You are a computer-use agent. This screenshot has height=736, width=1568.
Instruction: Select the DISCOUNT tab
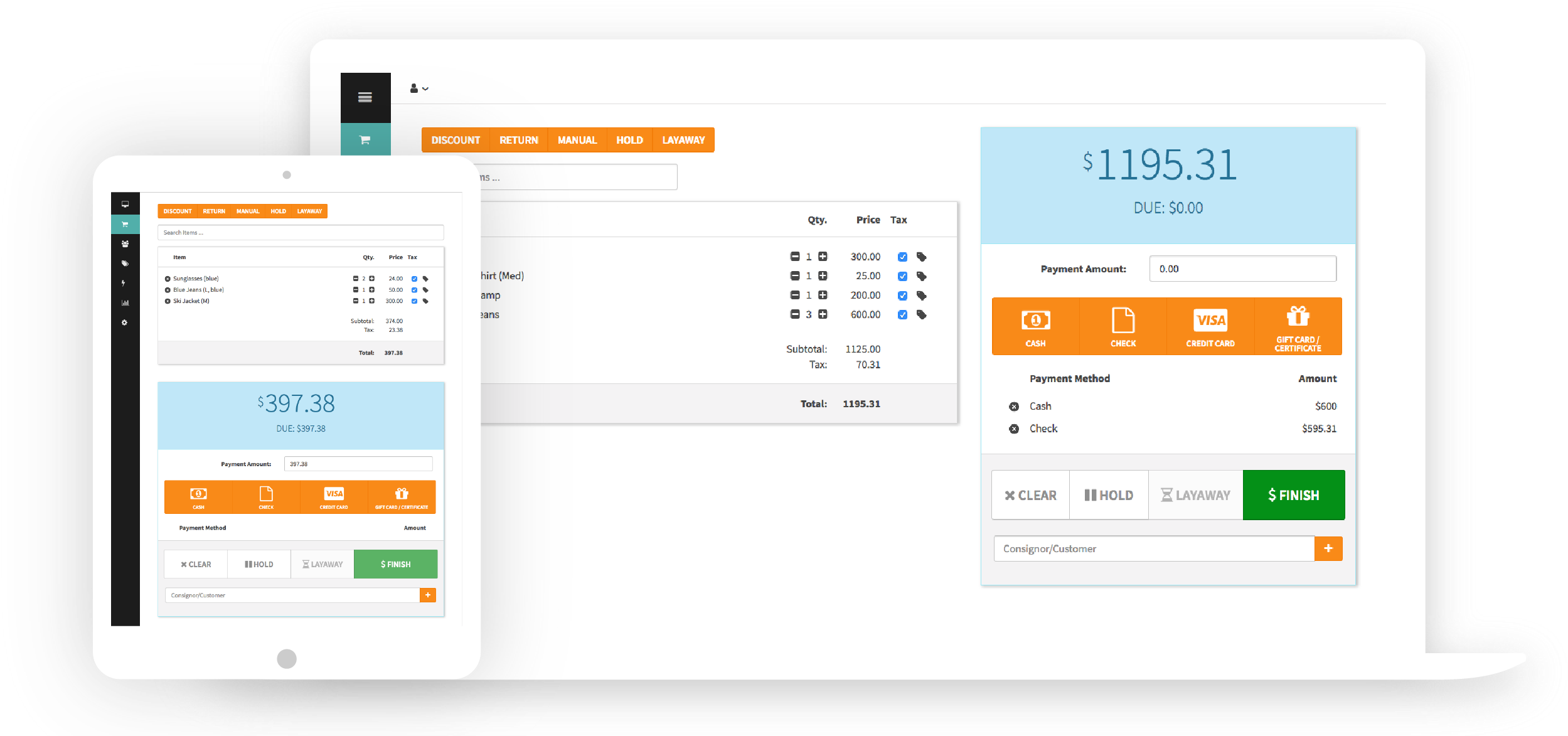pos(455,140)
